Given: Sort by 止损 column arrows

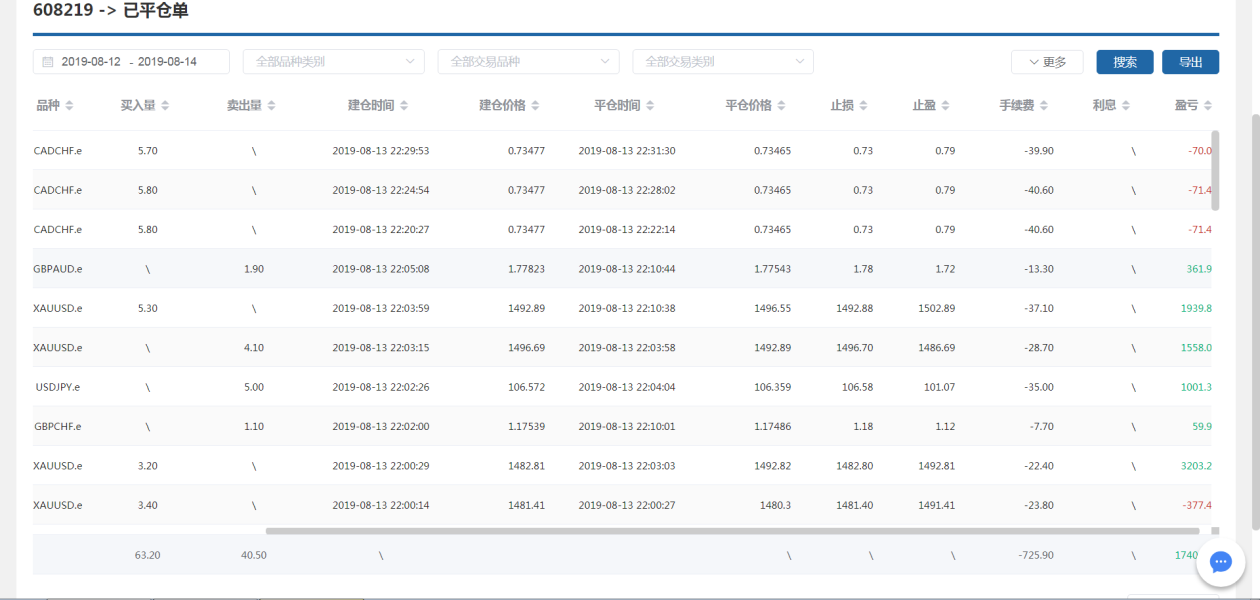Looking at the screenshot, I should [863, 106].
